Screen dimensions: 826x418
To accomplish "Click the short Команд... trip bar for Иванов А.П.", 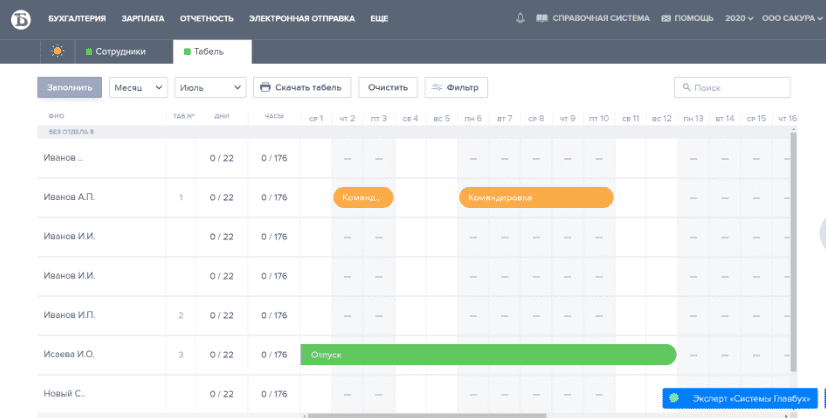I will pos(363,198).
